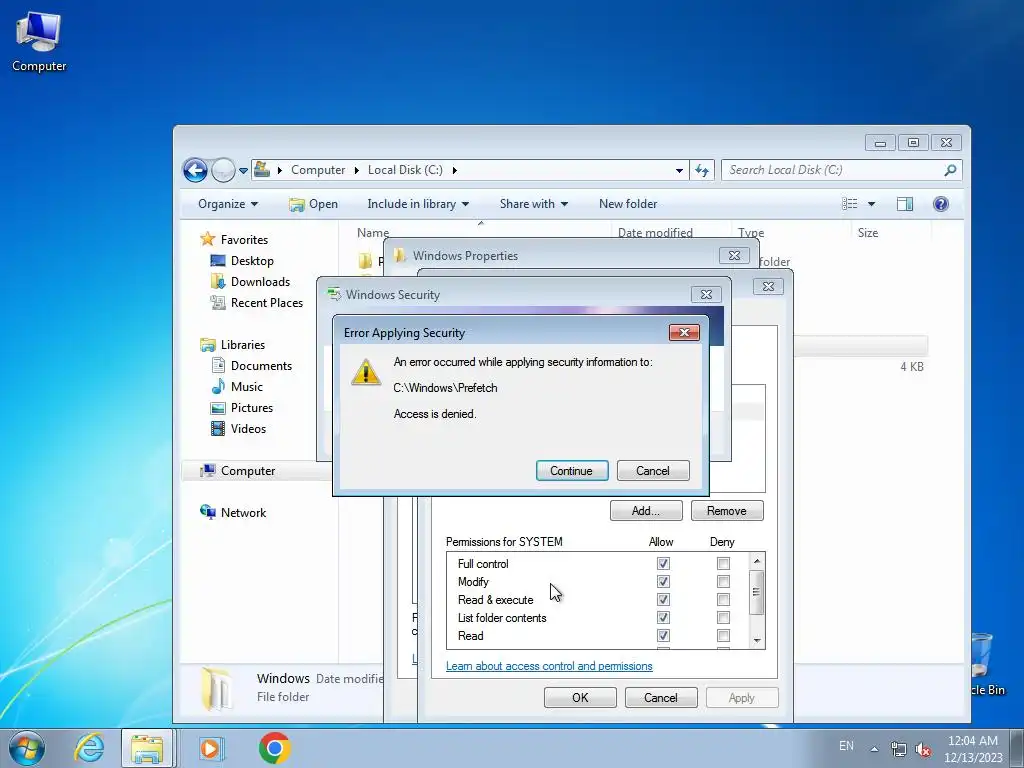Sort by the Size column header
Screen dimensions: 1024x768
[x=868, y=232]
